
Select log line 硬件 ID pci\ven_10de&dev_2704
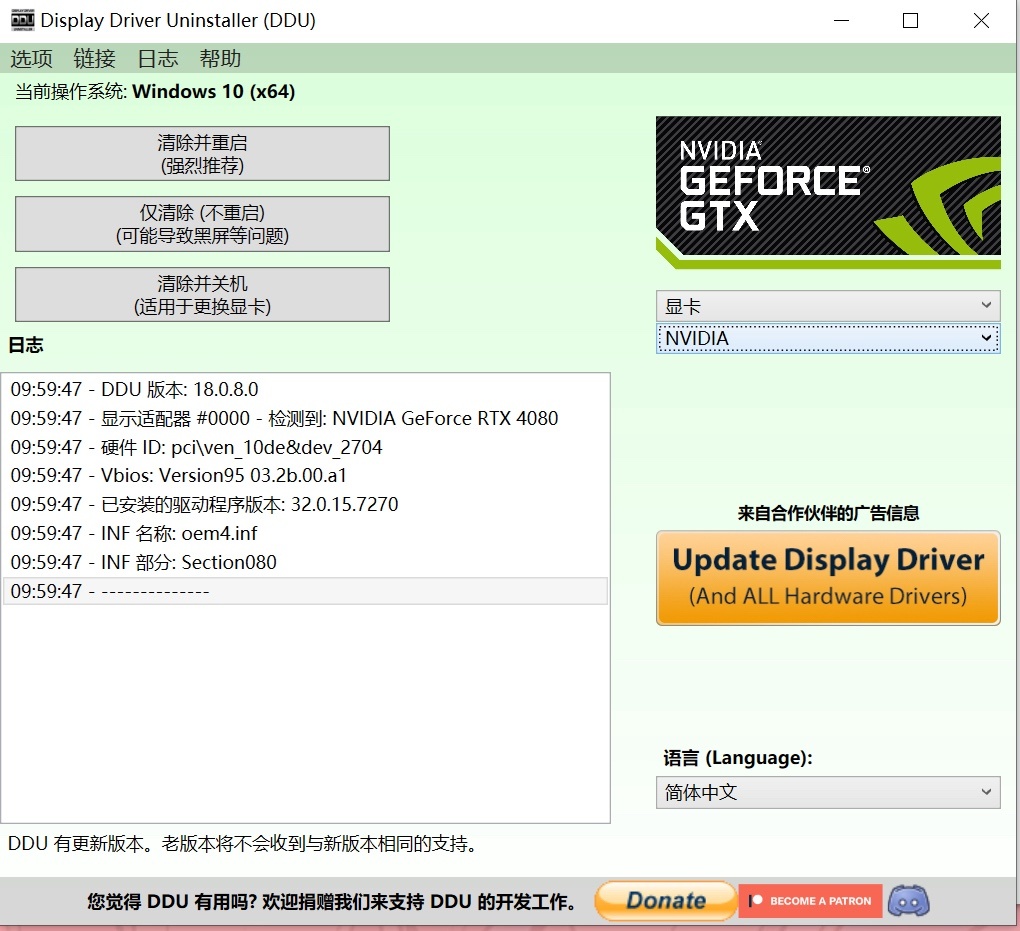coord(305,447)
